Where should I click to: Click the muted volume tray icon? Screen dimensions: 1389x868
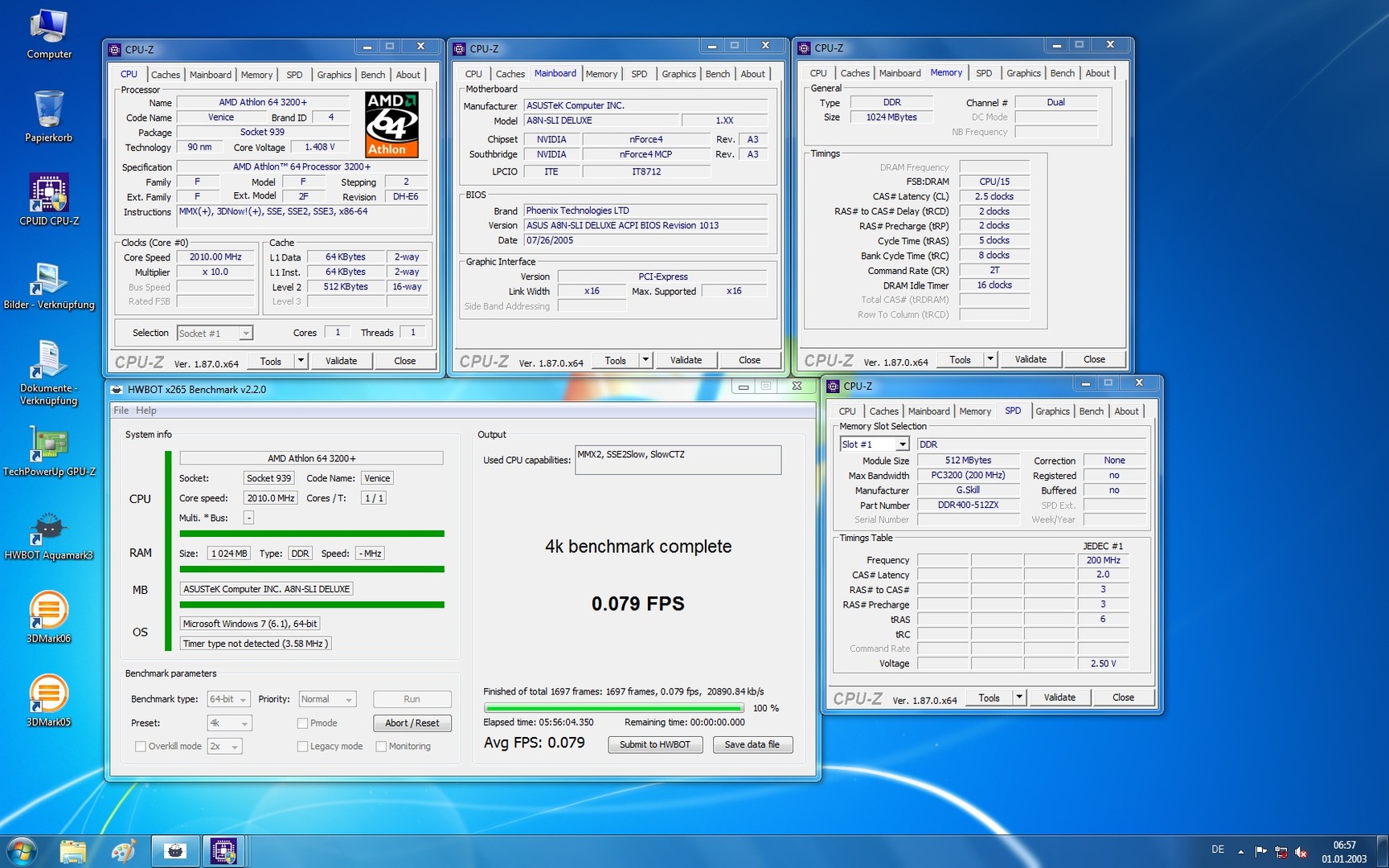(1301, 852)
